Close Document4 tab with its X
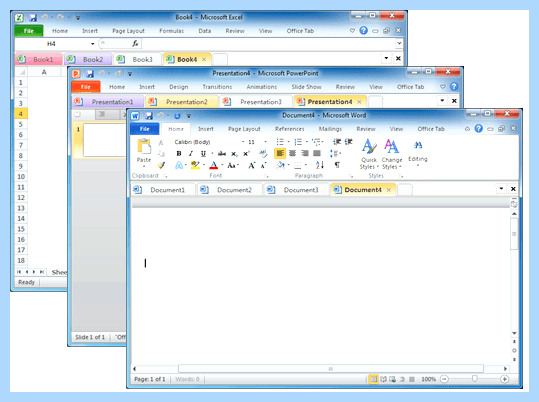539x402 pixels. 388,190
